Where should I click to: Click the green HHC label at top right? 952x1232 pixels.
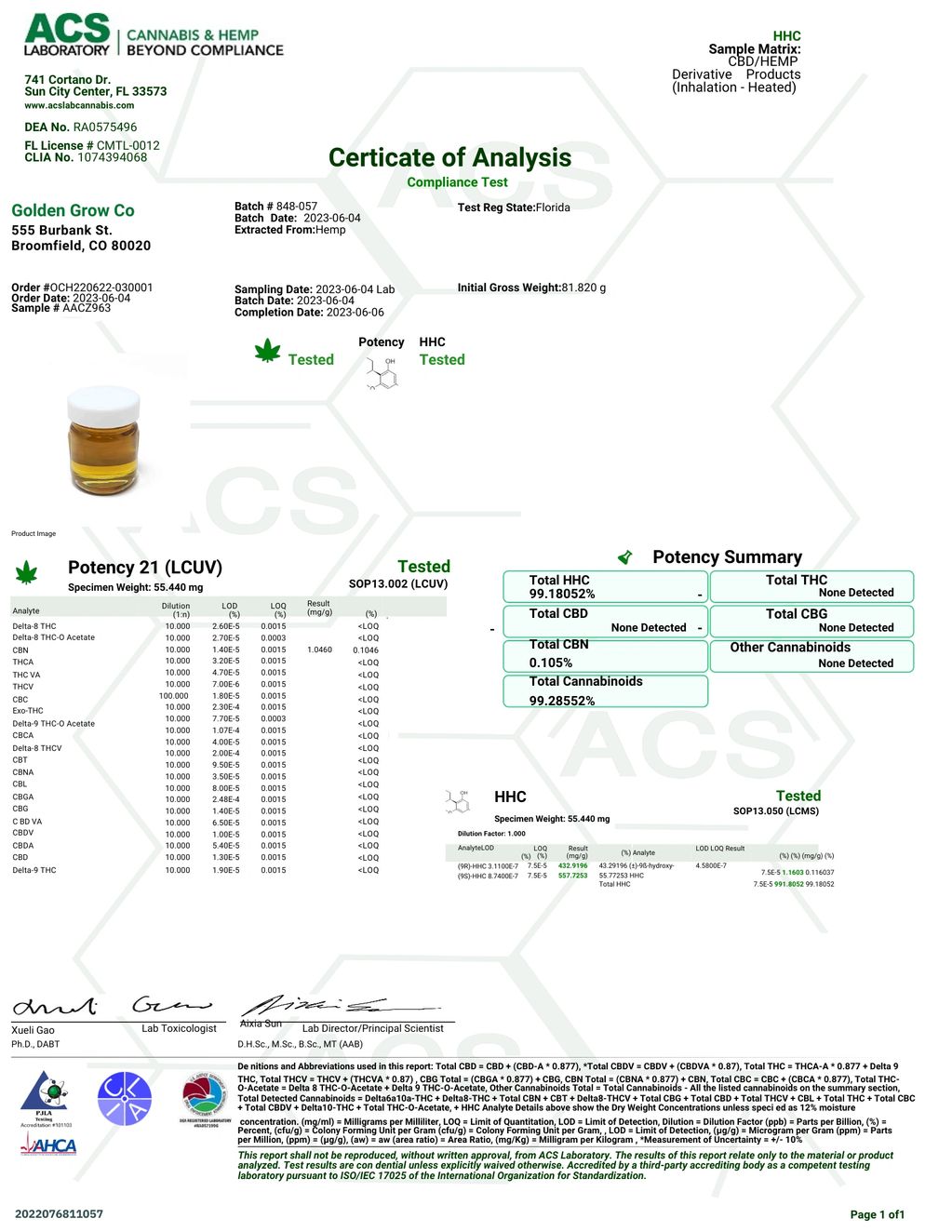point(786,36)
